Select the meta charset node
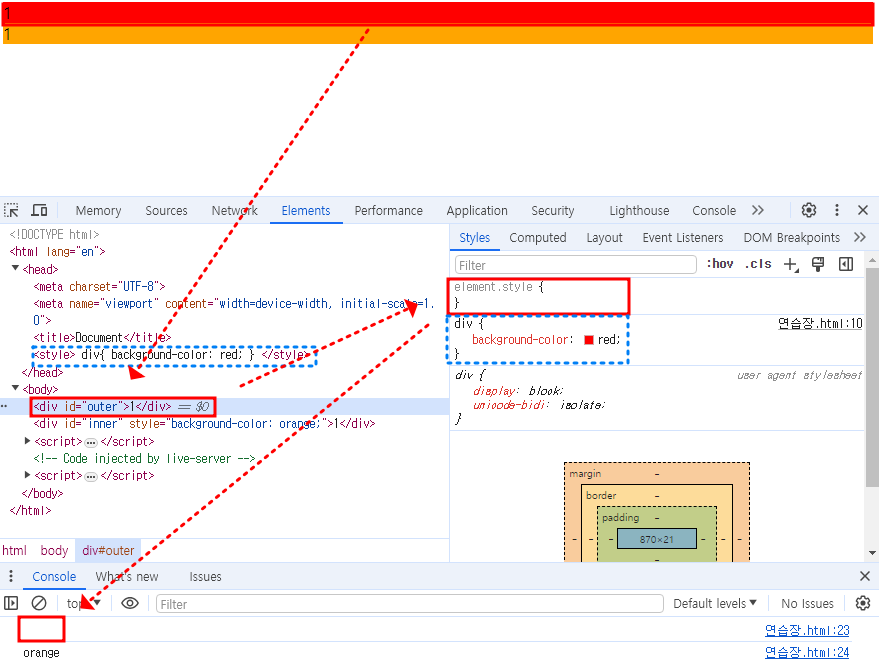Viewport: 879px width, 666px height. click(x=99, y=286)
